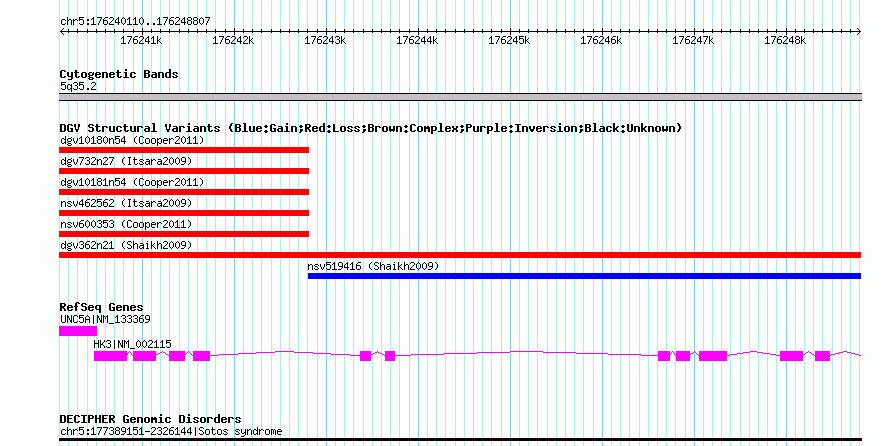Viewport: 890px width, 446px height.
Task: Click the 176245k ruler tick label
Action: tap(509, 40)
